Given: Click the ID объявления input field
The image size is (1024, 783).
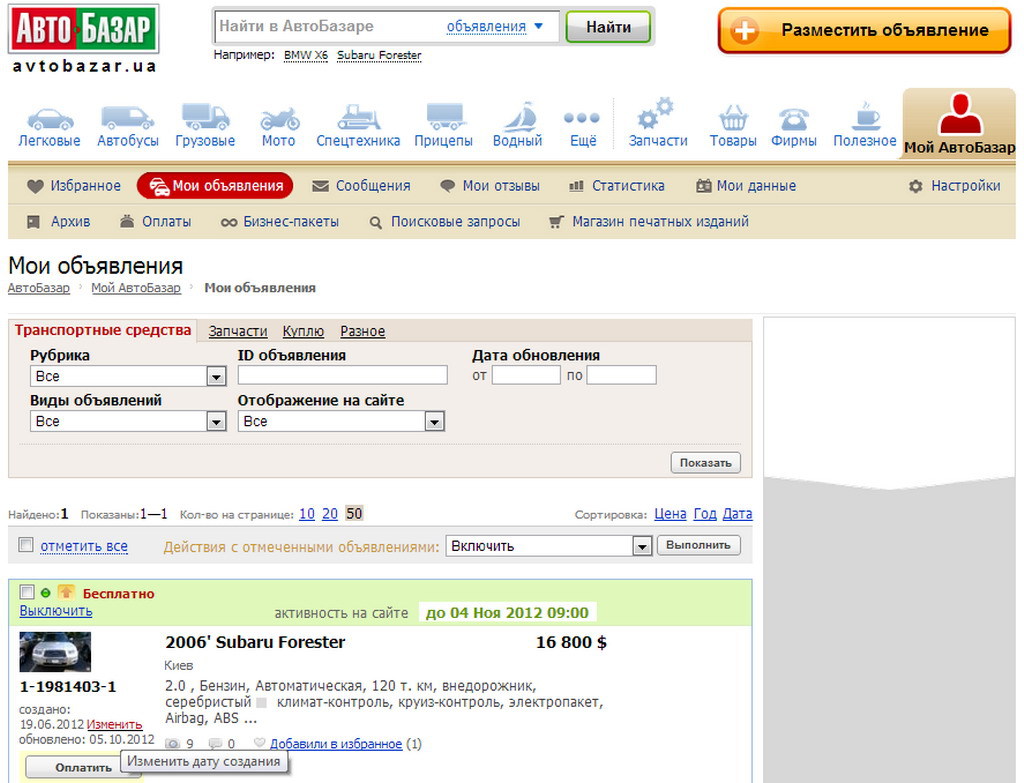Looking at the screenshot, I should [x=342, y=375].
